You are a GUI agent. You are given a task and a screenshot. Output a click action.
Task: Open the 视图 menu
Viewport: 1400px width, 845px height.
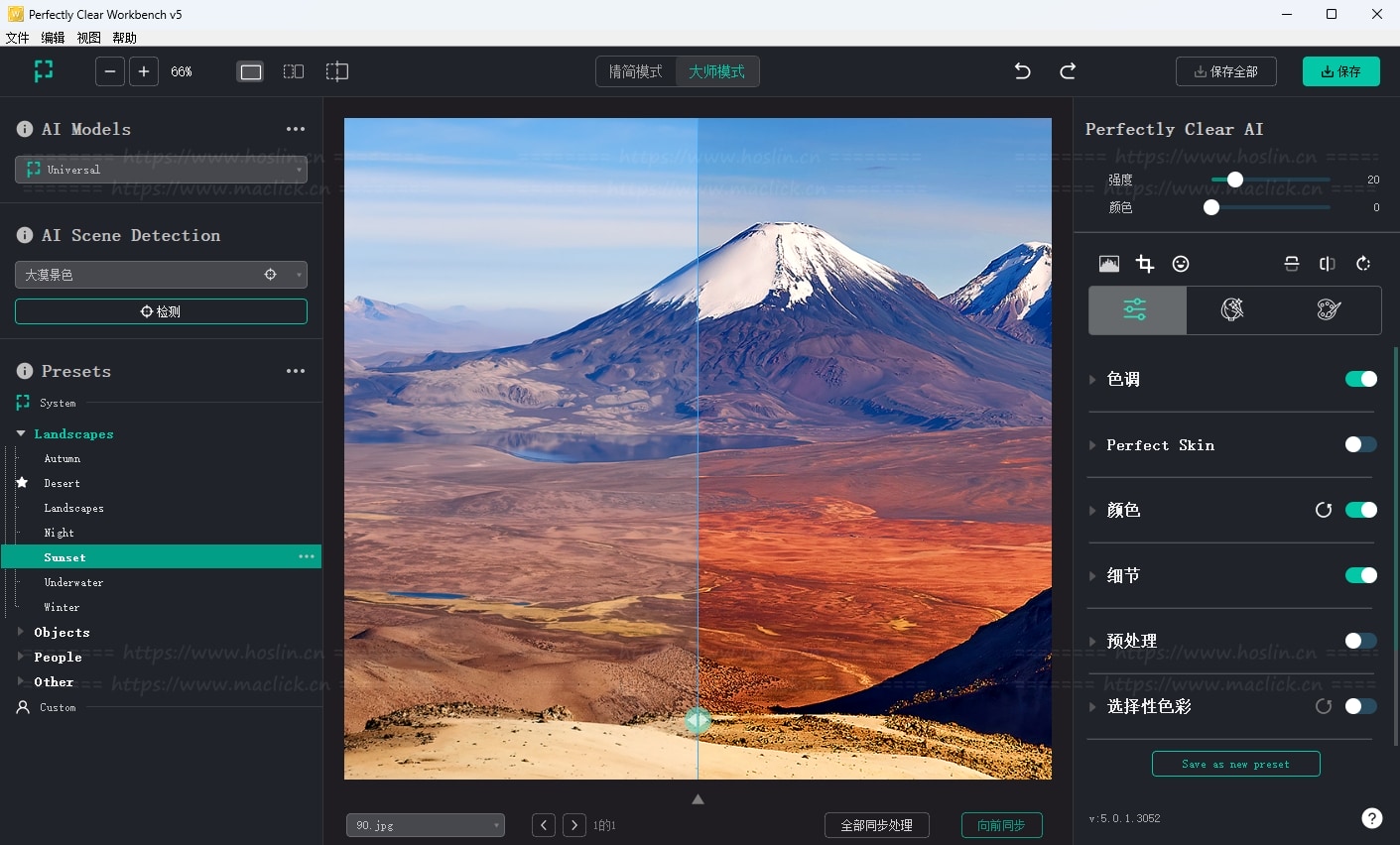point(89,38)
